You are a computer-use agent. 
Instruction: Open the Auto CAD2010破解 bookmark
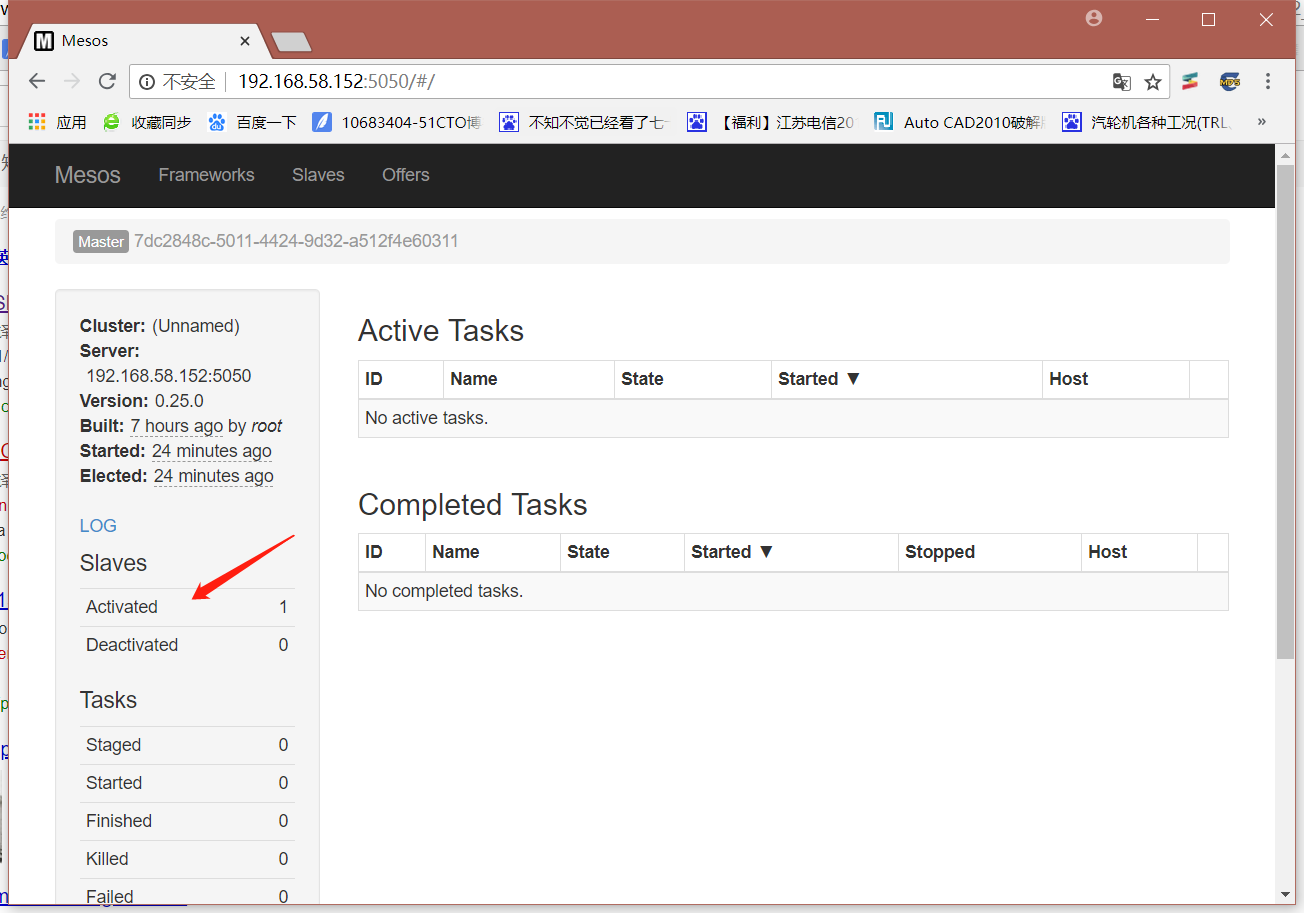[959, 122]
